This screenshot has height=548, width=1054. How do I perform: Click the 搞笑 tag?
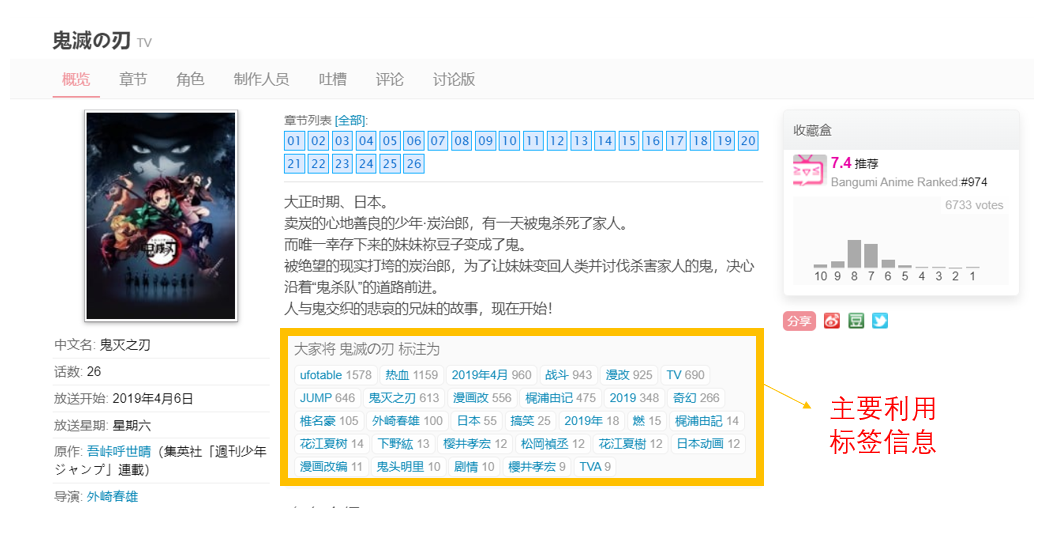530,420
